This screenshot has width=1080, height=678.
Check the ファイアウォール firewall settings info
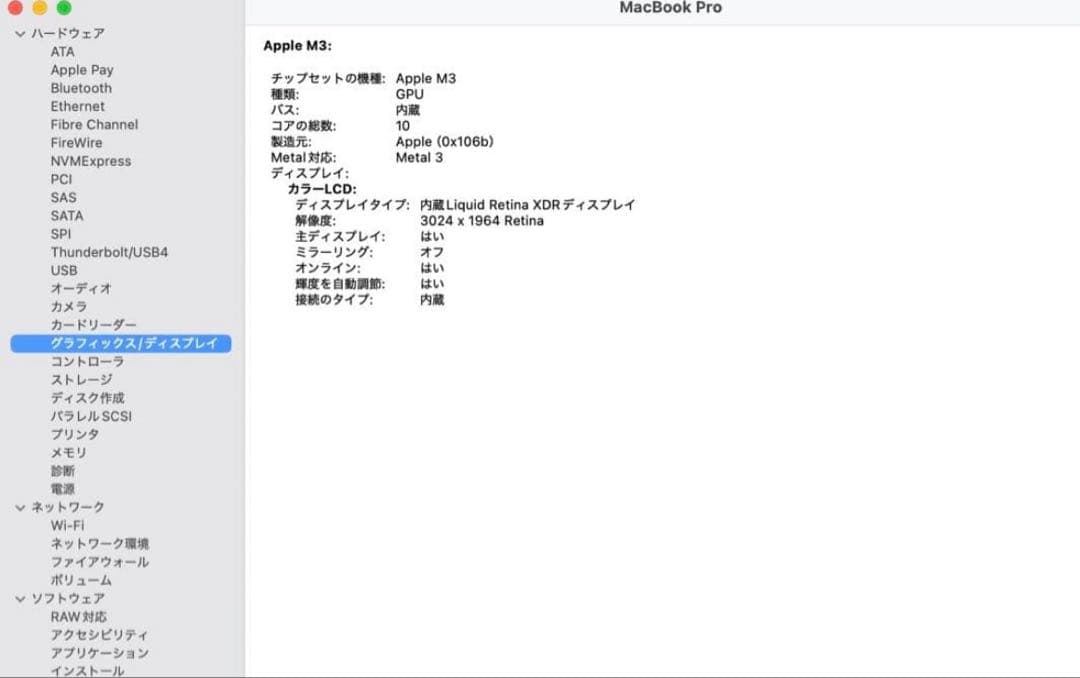[x=96, y=562]
